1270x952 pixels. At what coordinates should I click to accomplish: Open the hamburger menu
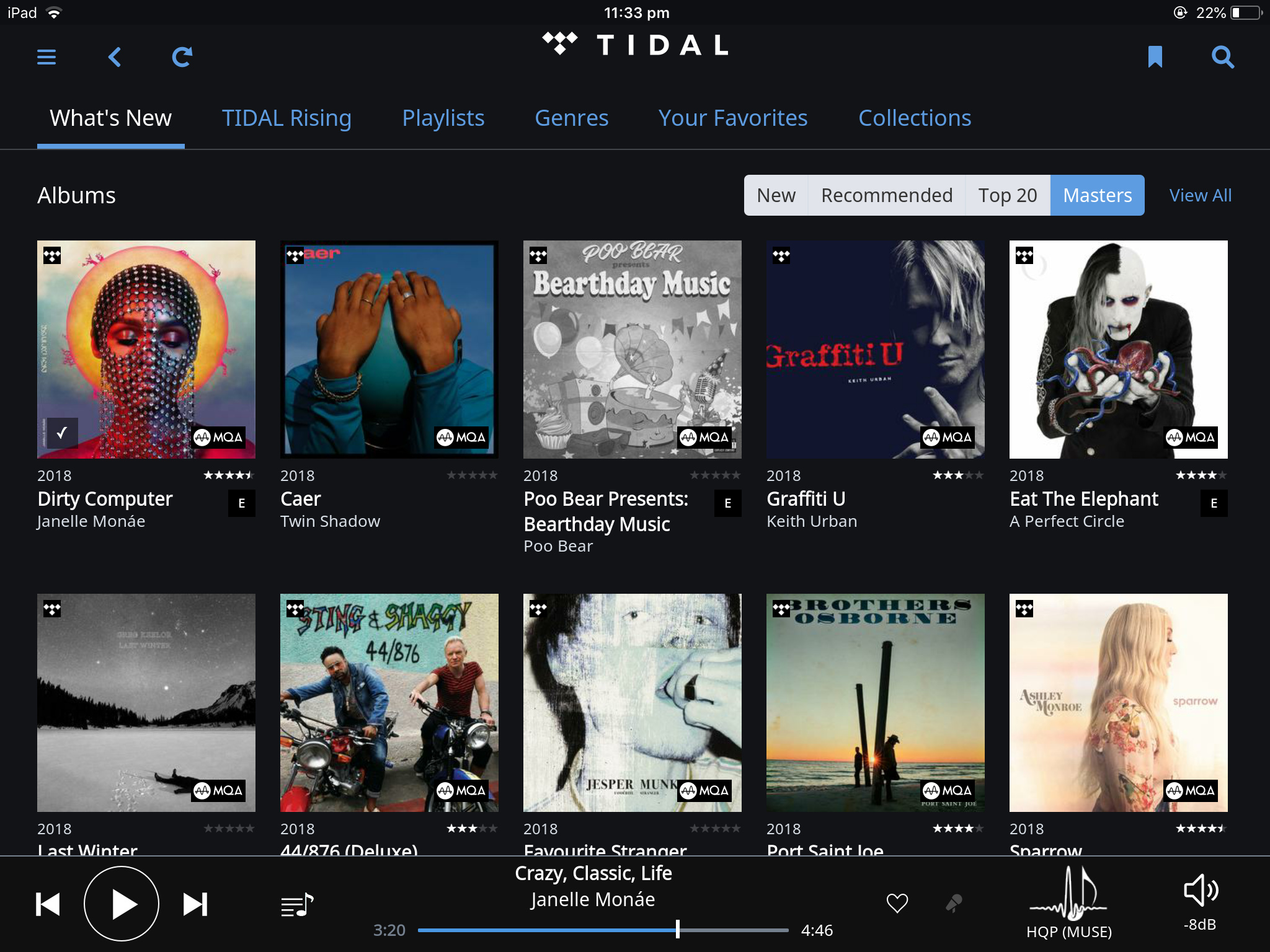[x=47, y=57]
